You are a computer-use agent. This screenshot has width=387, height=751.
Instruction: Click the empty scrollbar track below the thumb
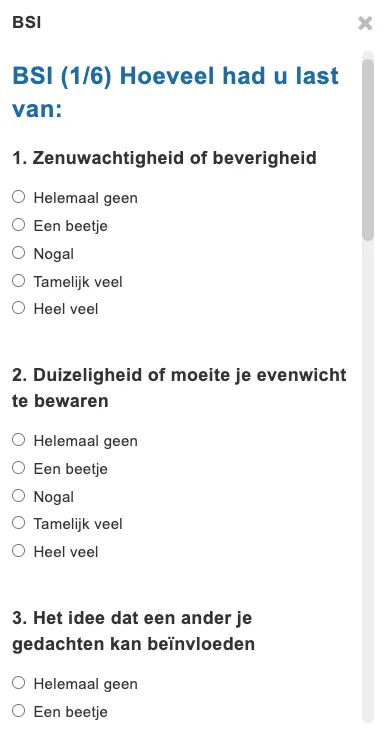coord(368,479)
